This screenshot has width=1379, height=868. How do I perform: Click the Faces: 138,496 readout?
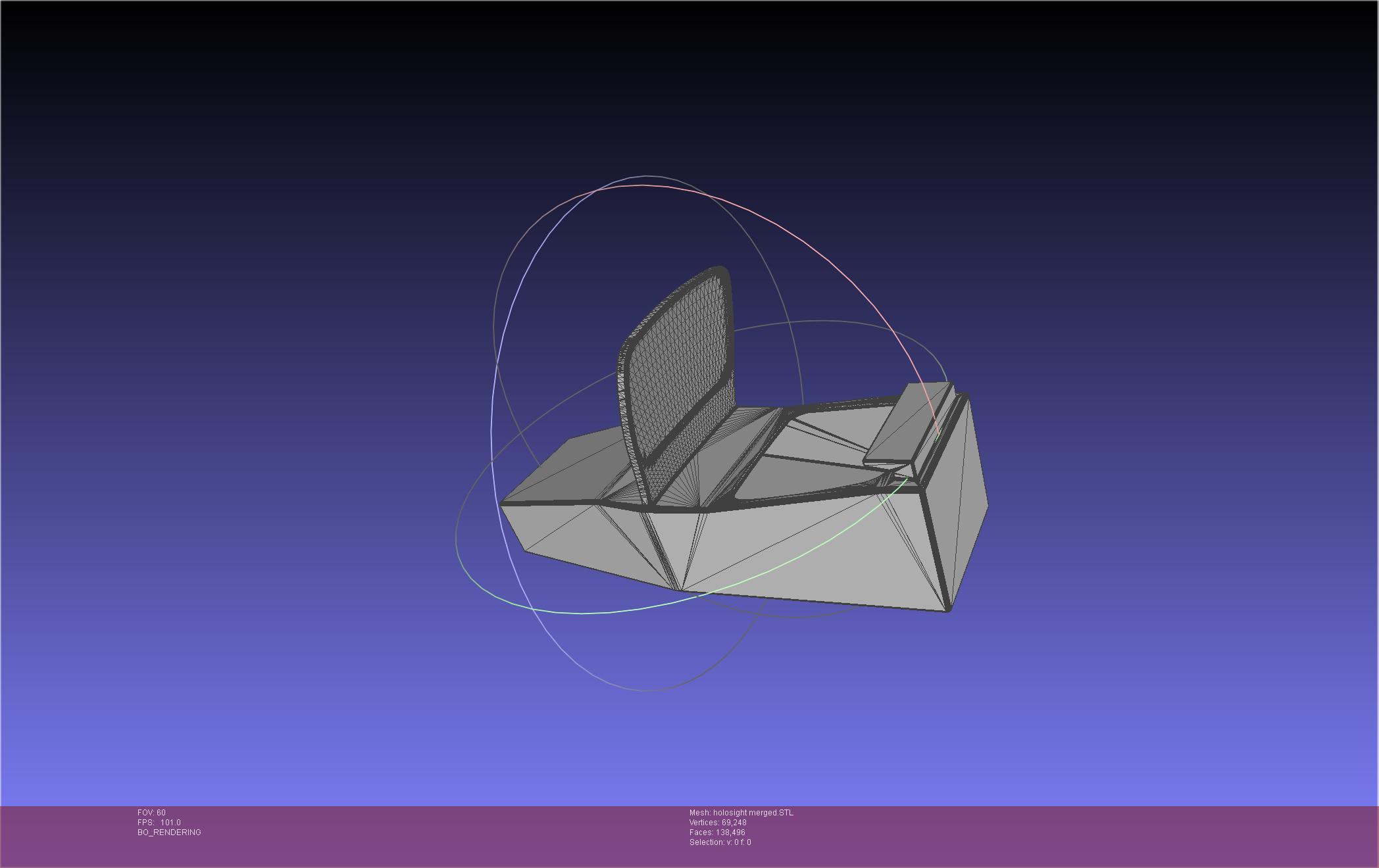point(716,832)
